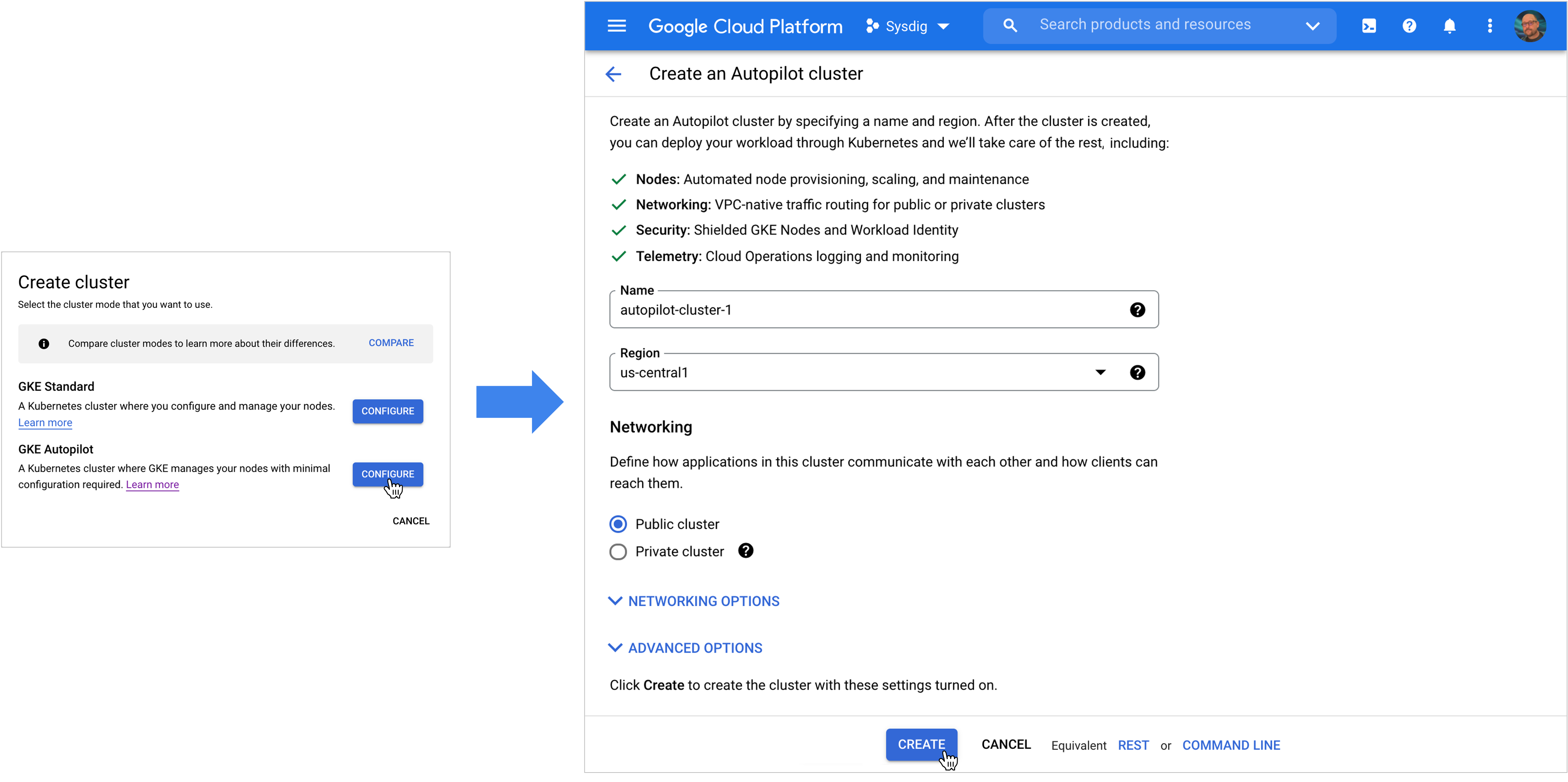The image size is (1568, 782).
Task: Click CANCEL in Create cluster dialog
Action: tap(411, 521)
